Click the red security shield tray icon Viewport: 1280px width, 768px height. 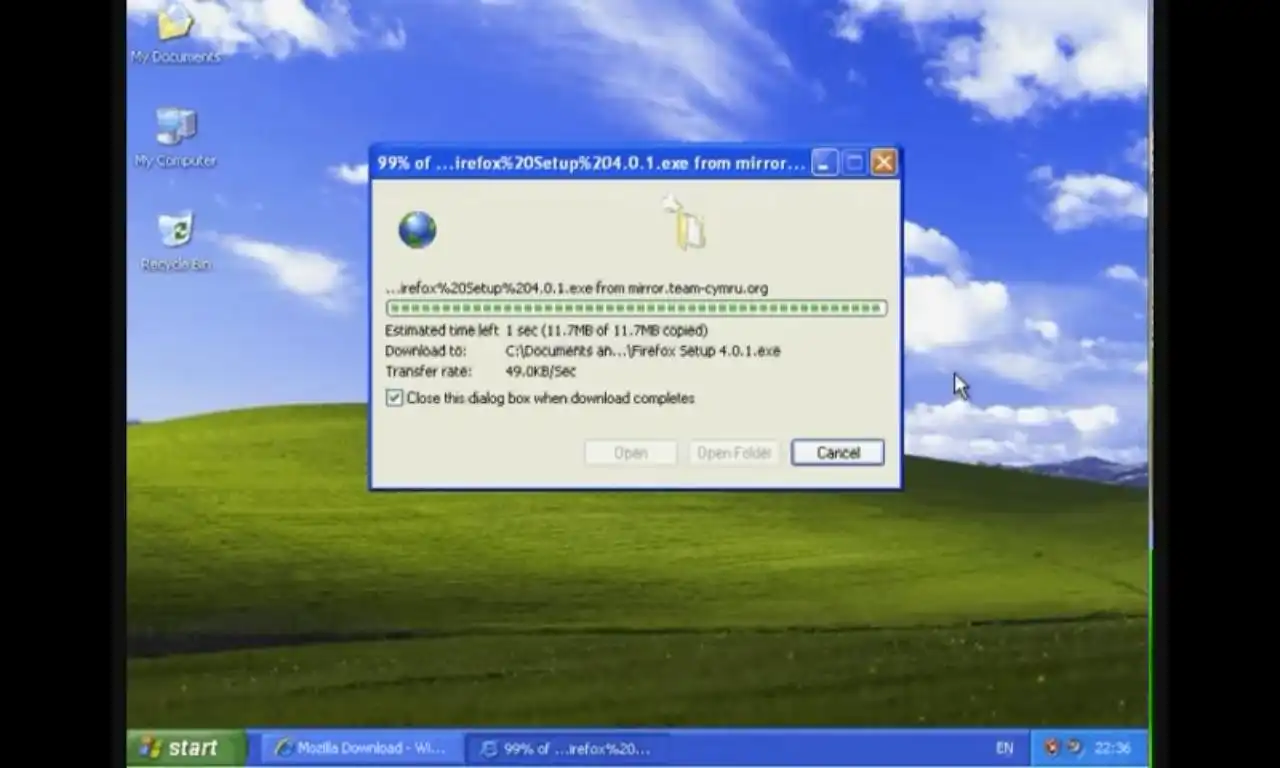click(1051, 747)
